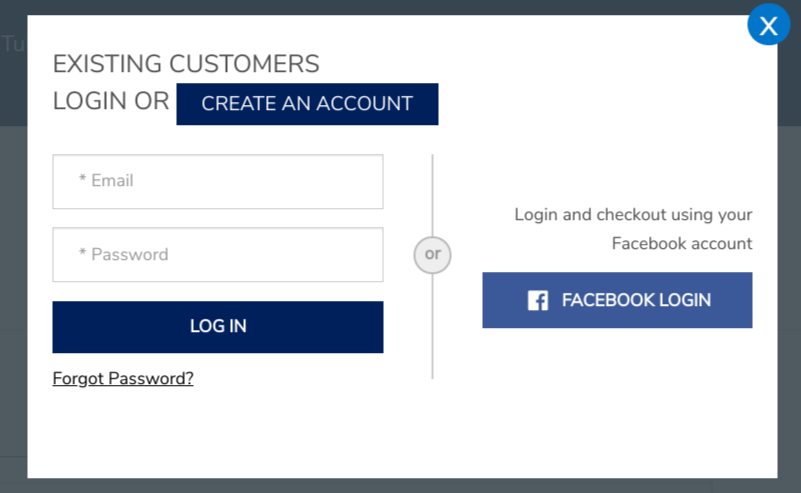Click the vertical divider line above "or"
This screenshot has width=801, height=493.
[x=432, y=195]
